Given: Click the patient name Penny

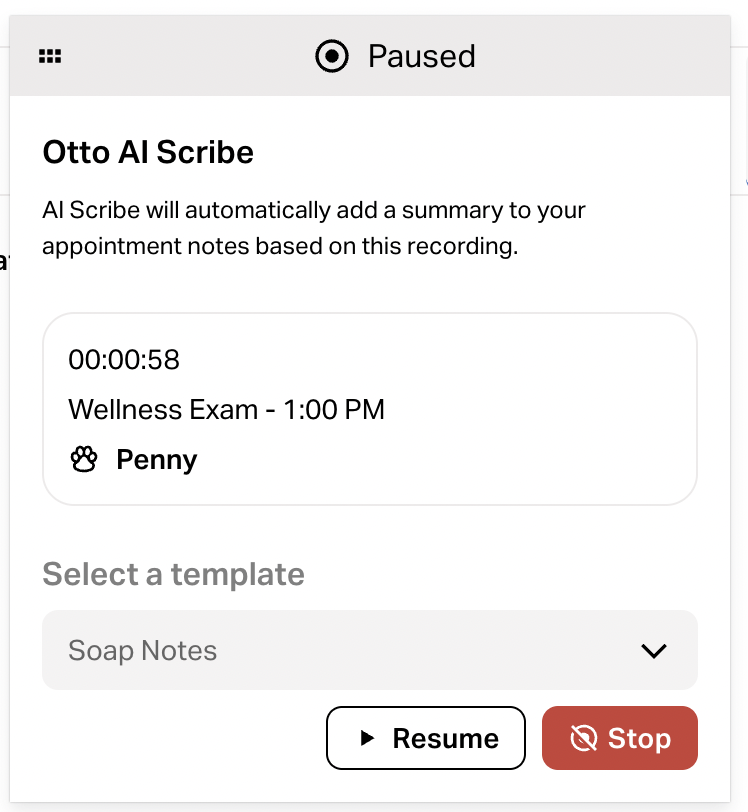Looking at the screenshot, I should [157, 460].
